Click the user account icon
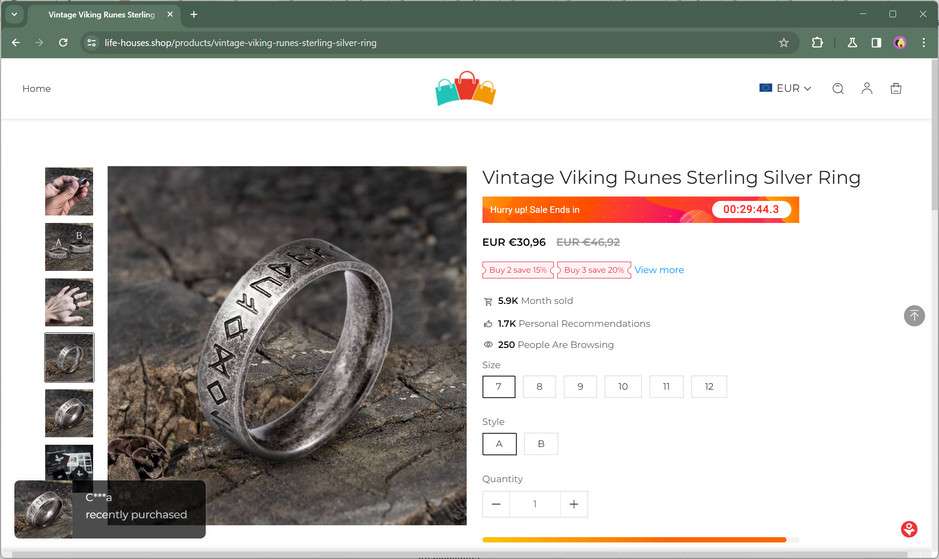Screen dimensions: 939x559 pos(867,88)
